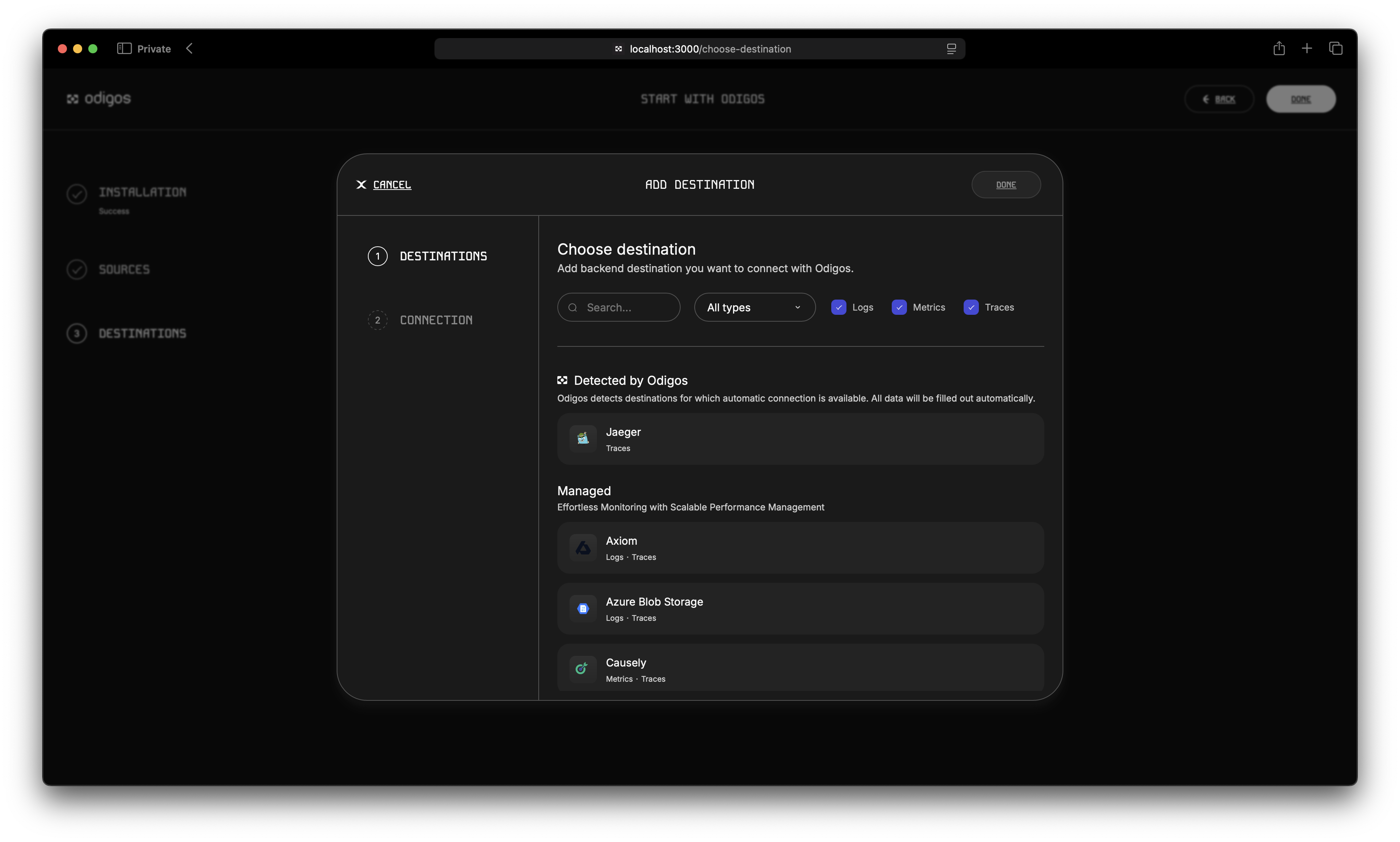This screenshot has width=1400, height=842.
Task: Click the Installation step checkmark icon
Action: click(x=76, y=194)
